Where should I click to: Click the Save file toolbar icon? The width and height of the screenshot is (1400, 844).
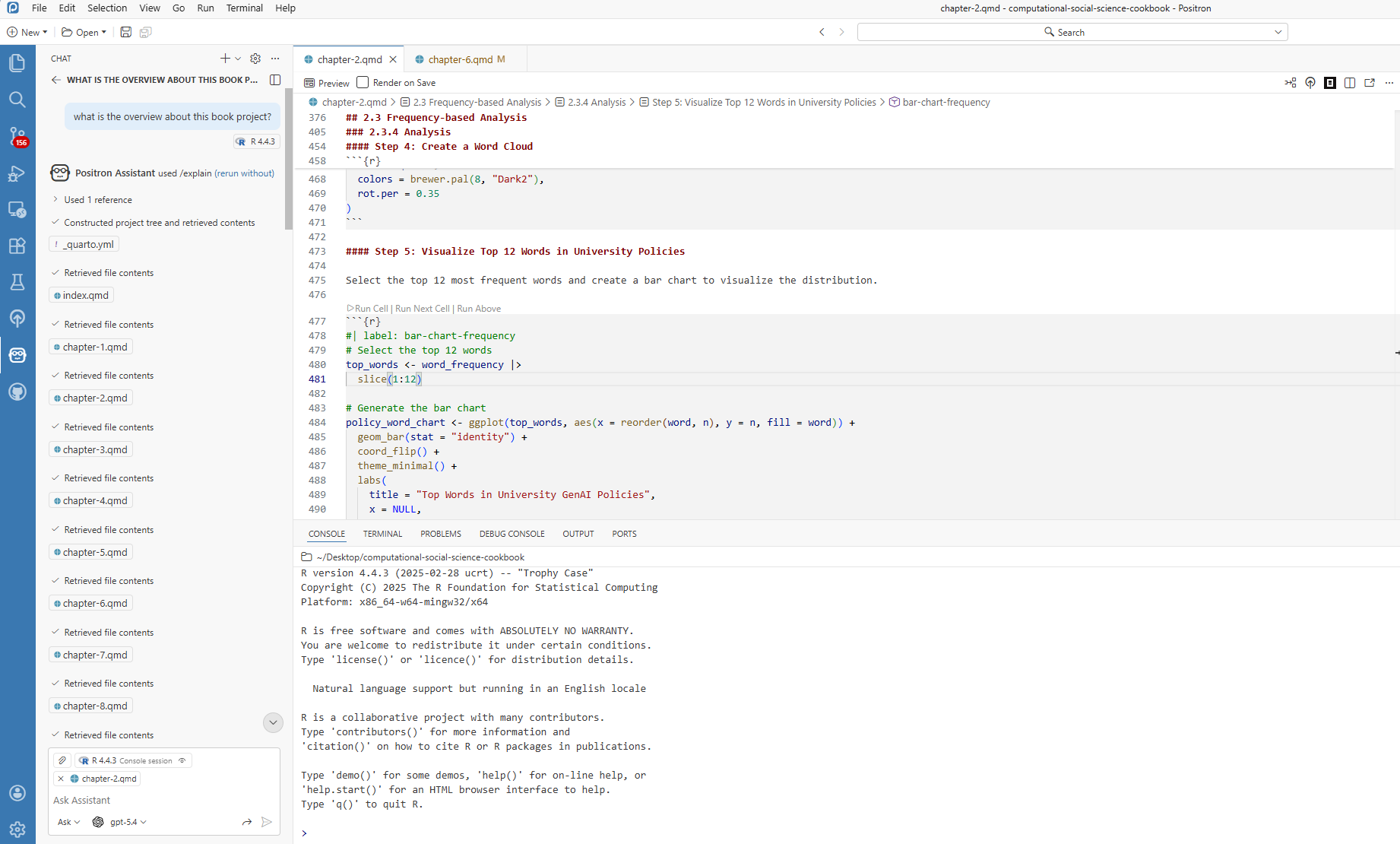(x=126, y=32)
